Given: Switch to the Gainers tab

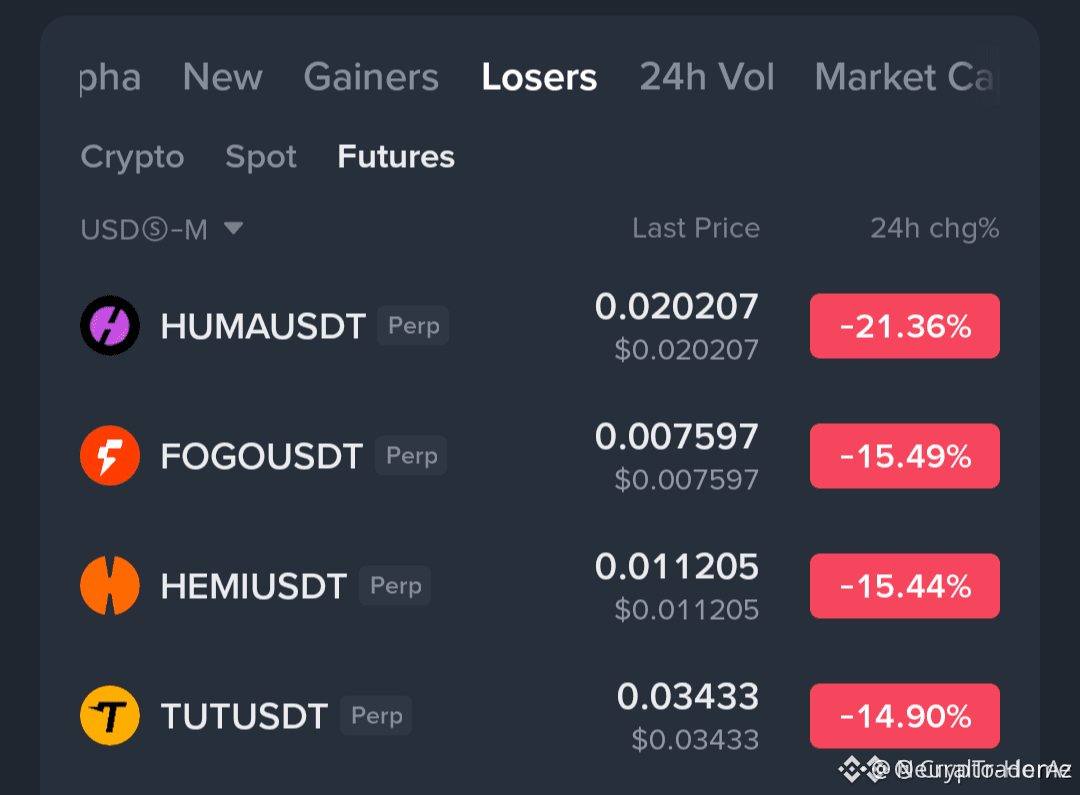Looking at the screenshot, I should pos(371,76).
